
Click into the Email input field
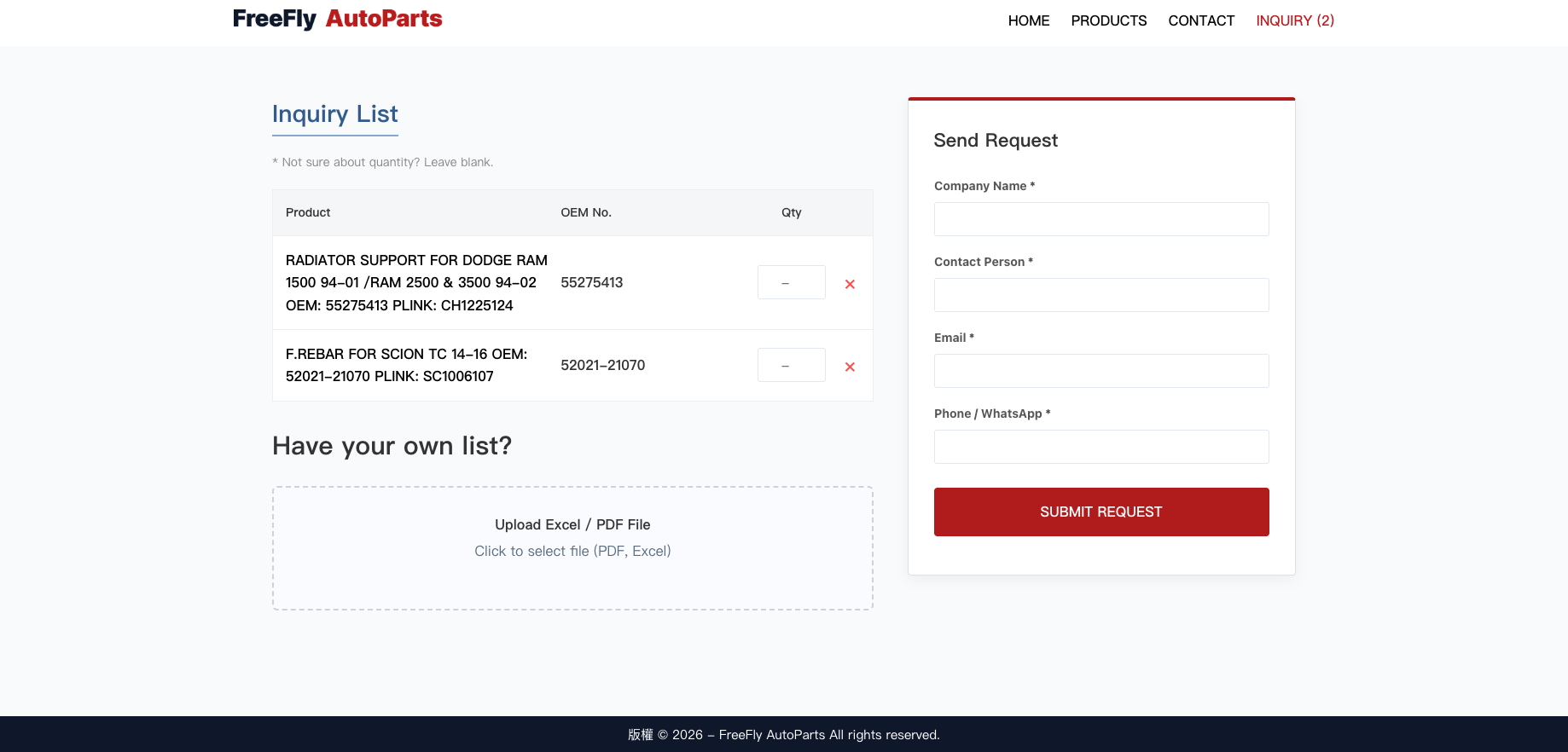click(x=1101, y=371)
